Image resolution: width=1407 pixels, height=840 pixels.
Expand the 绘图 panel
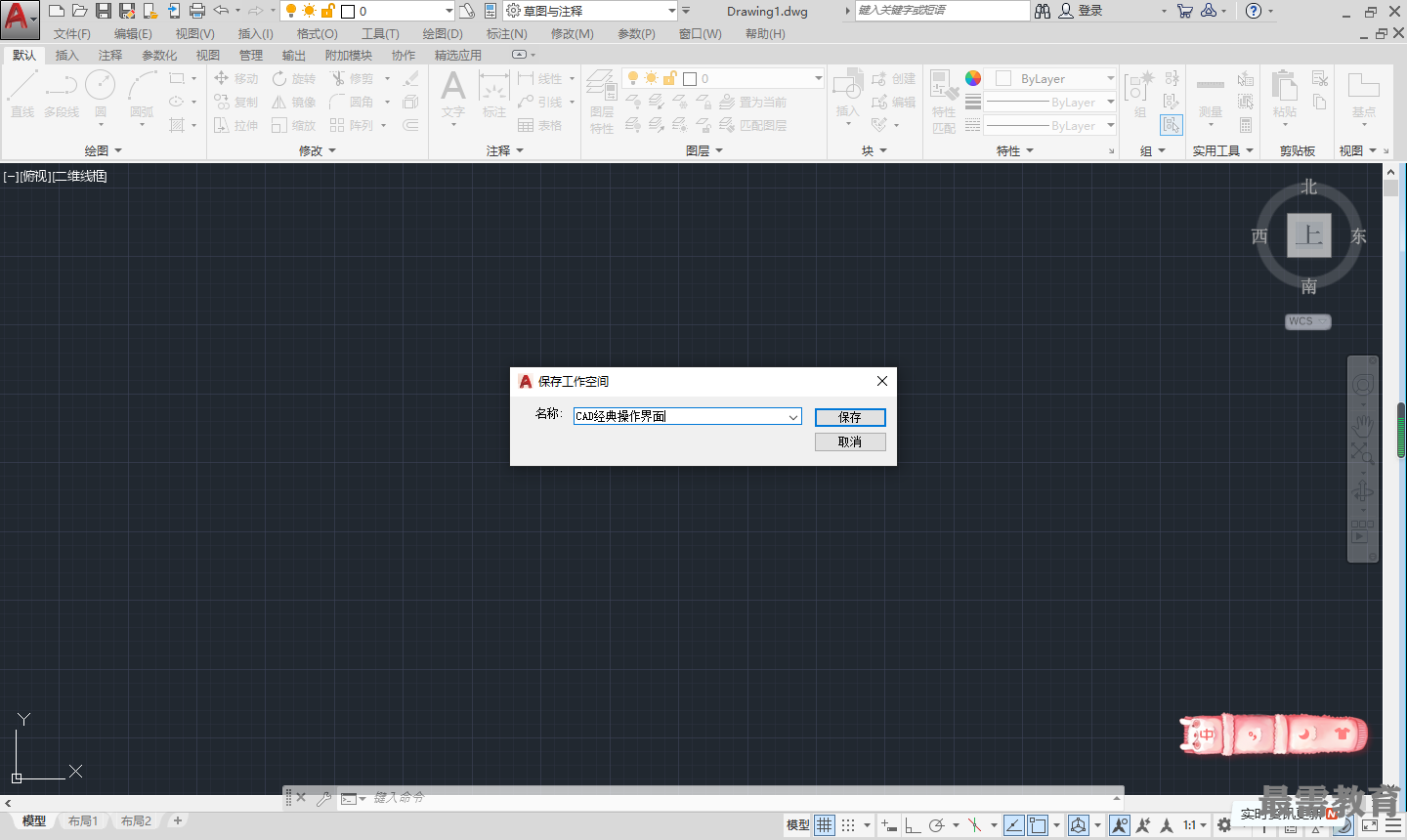(103, 150)
